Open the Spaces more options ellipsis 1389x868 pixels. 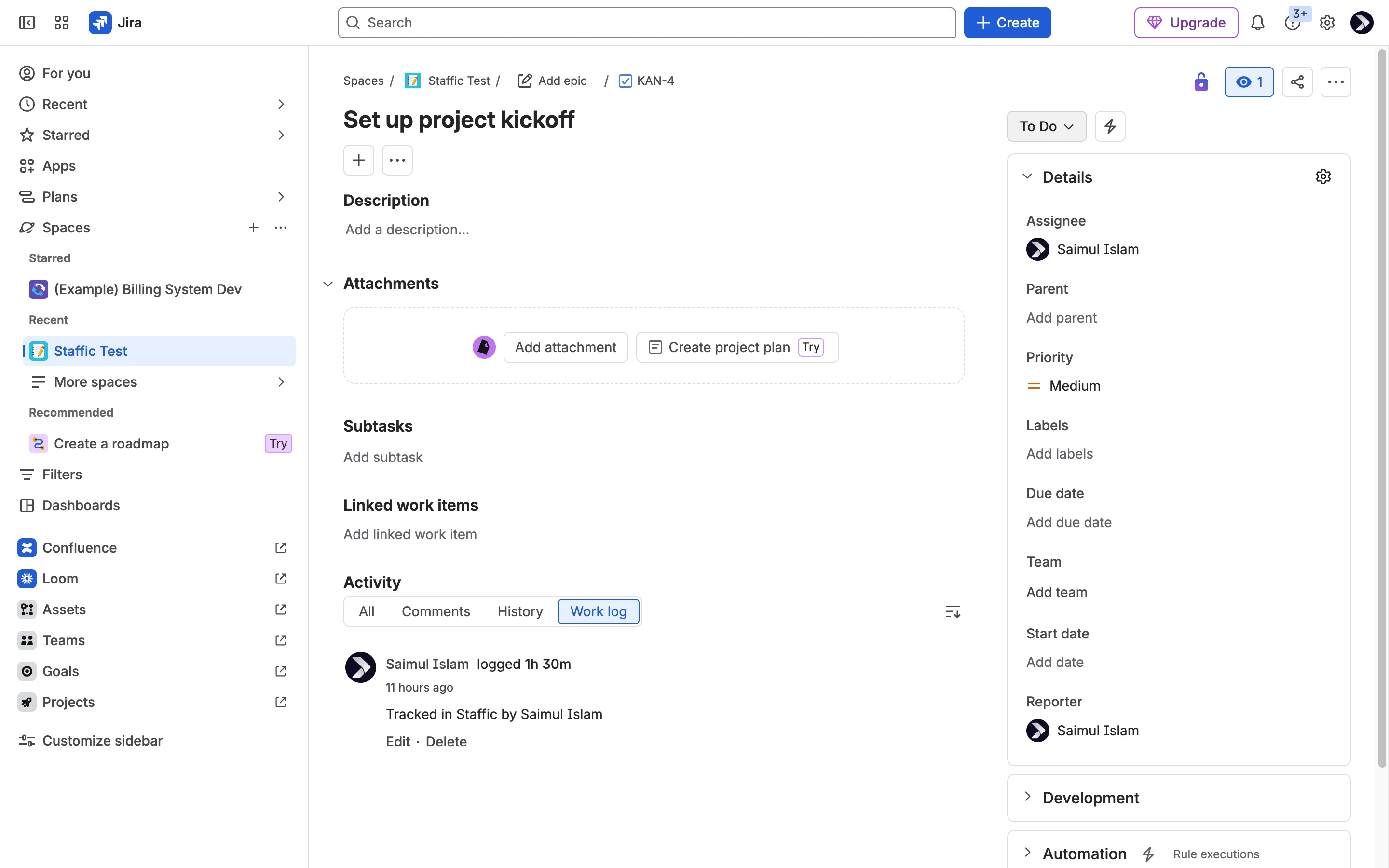point(281,227)
